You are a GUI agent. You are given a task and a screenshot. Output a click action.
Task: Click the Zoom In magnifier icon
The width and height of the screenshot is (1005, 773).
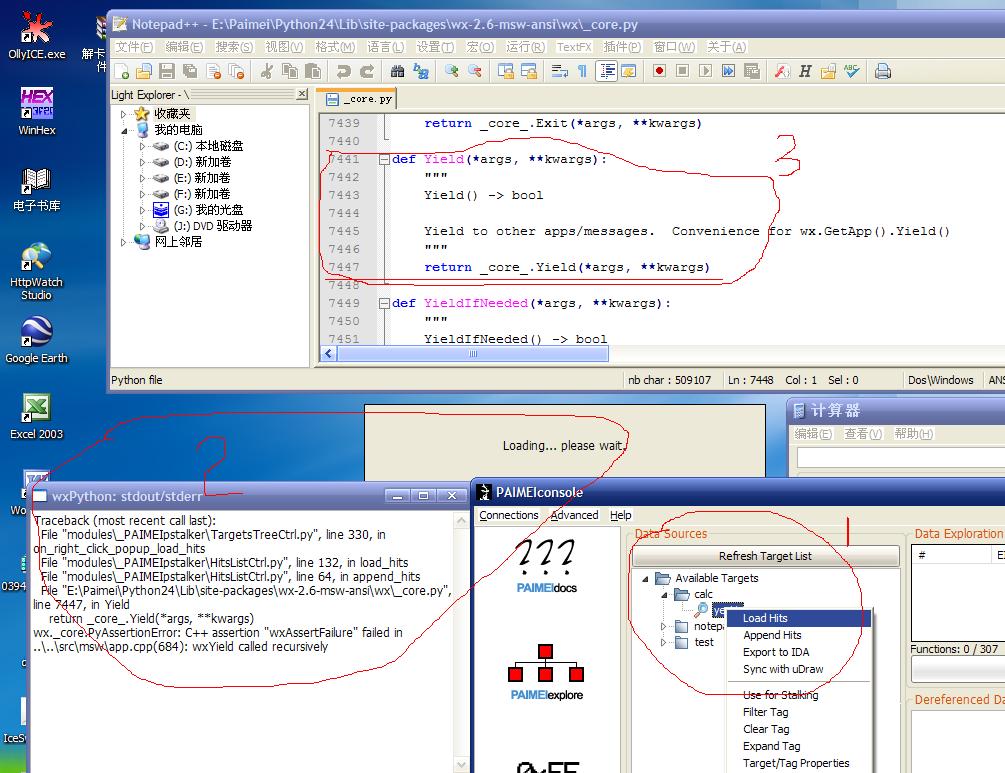451,71
